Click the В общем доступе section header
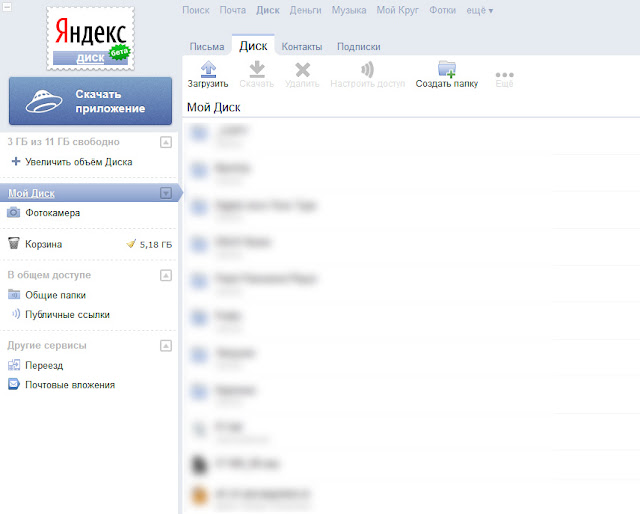 tap(49, 275)
